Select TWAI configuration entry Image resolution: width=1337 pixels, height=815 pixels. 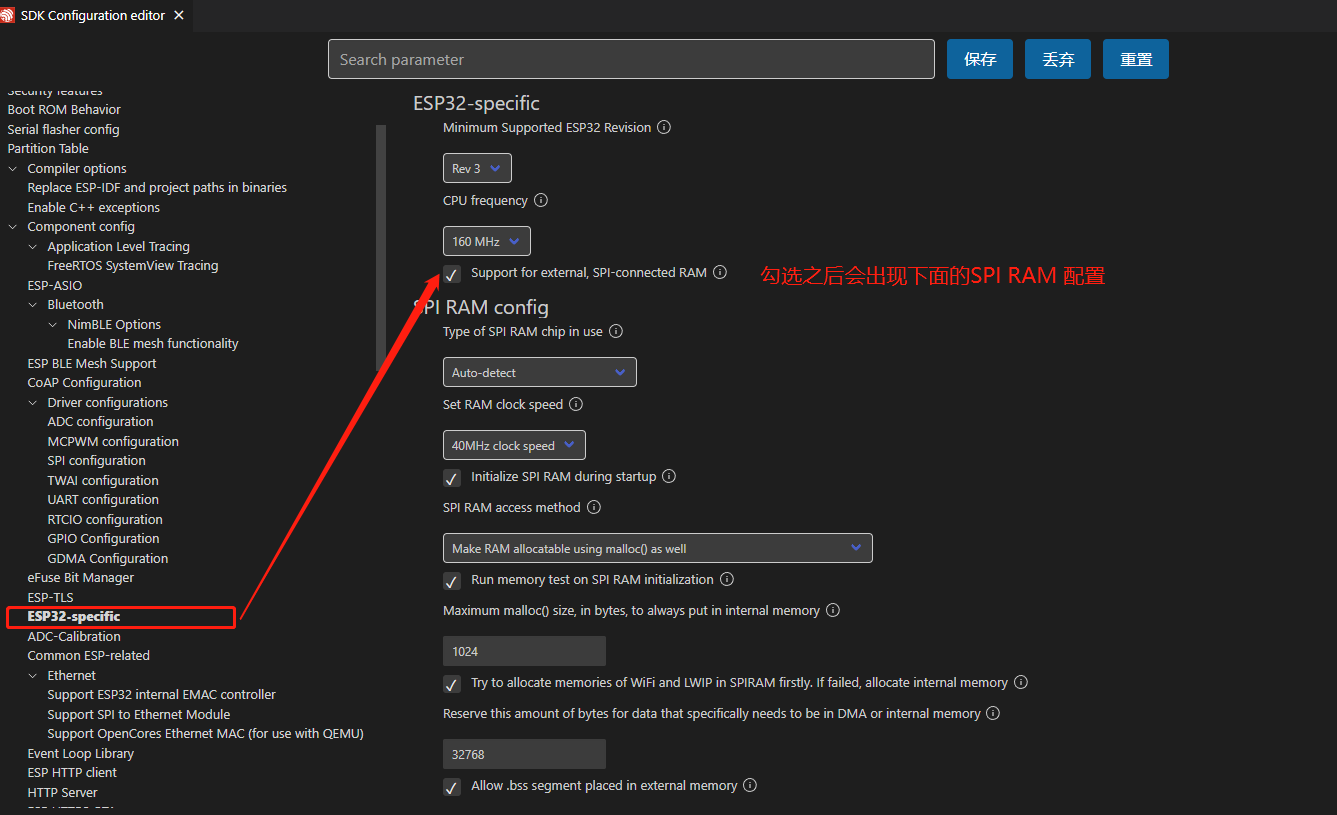tap(103, 480)
